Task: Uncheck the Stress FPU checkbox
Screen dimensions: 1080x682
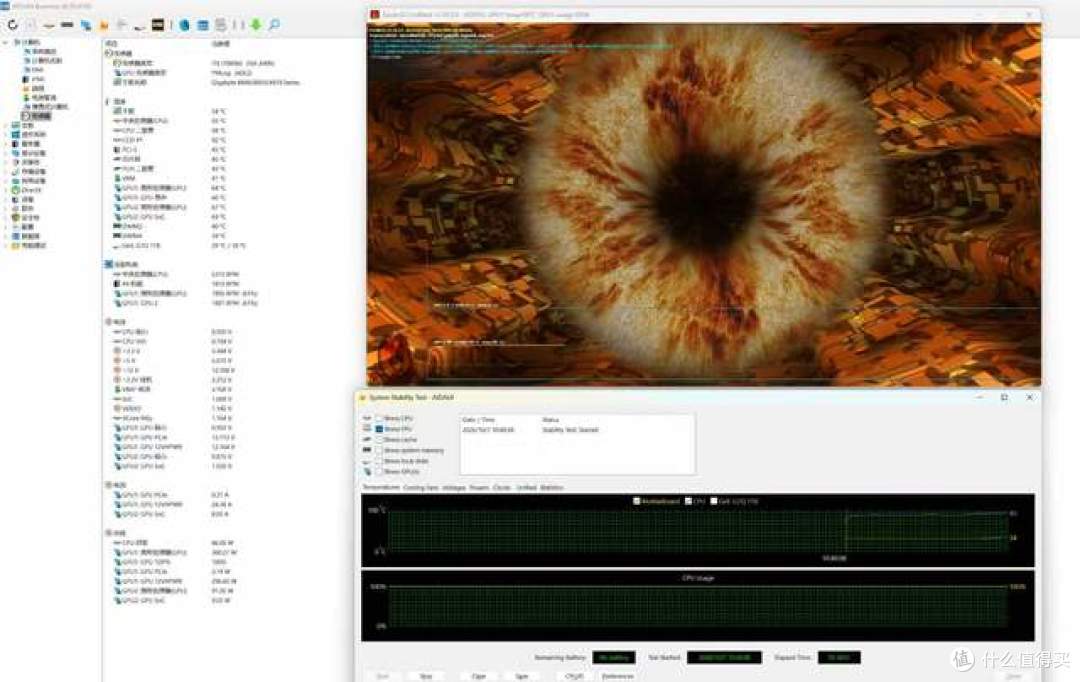Action: (379, 428)
